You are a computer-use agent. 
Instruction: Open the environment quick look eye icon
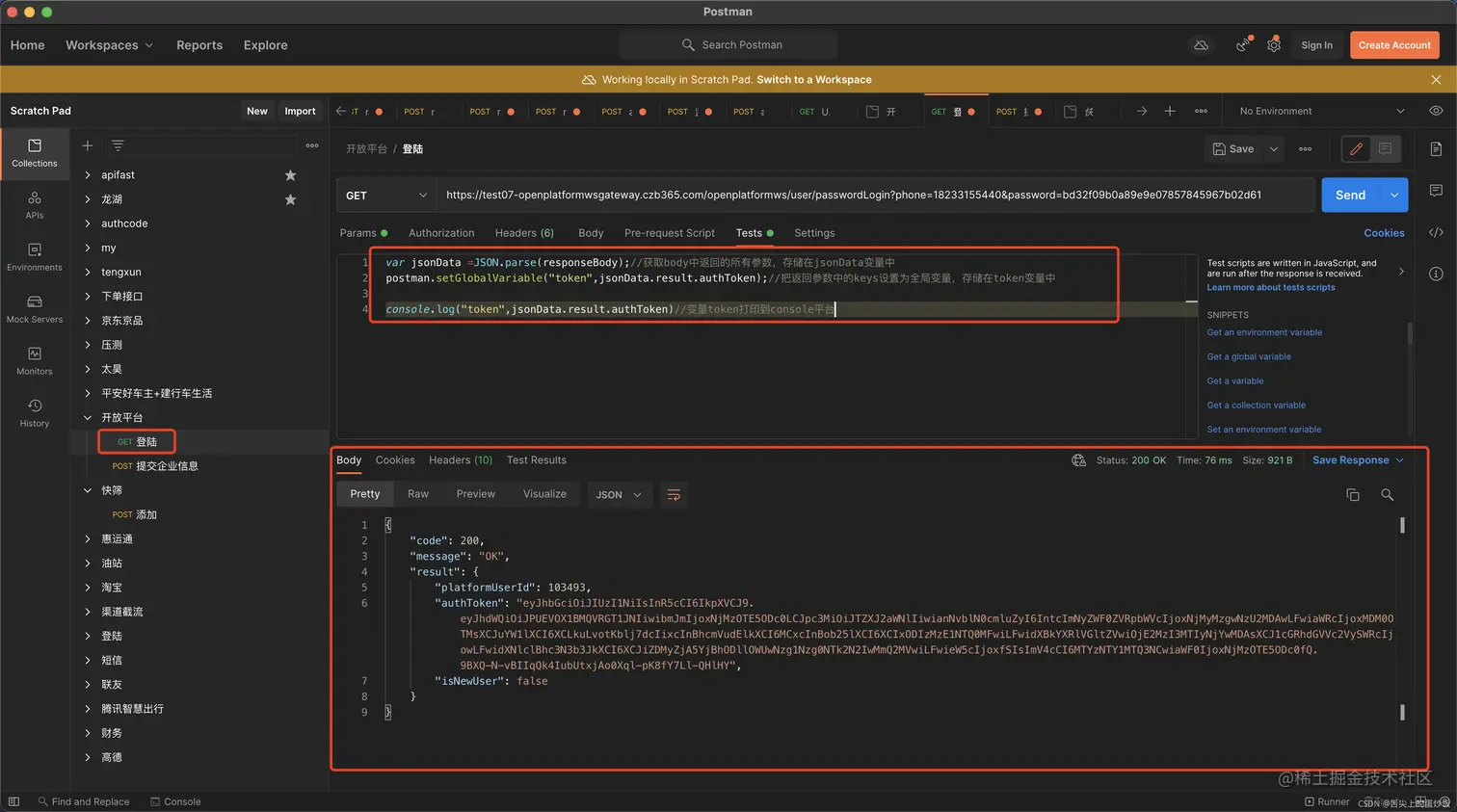click(1436, 111)
